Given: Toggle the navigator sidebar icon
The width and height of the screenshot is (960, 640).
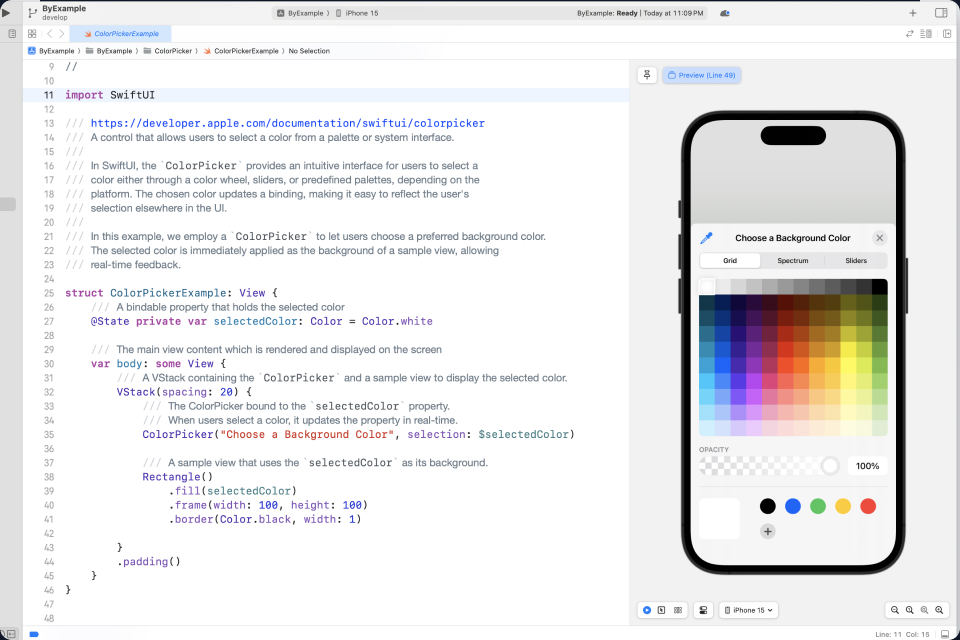Looking at the screenshot, I should pos(12,34).
